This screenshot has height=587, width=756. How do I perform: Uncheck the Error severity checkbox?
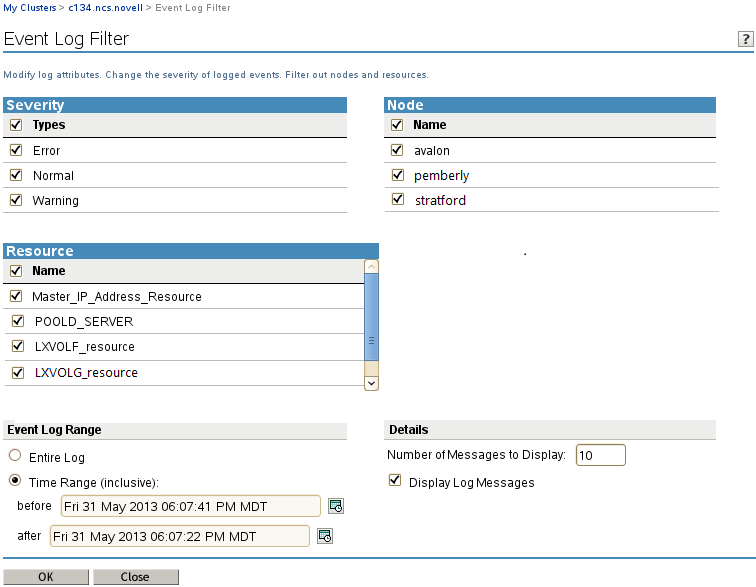pos(16,150)
